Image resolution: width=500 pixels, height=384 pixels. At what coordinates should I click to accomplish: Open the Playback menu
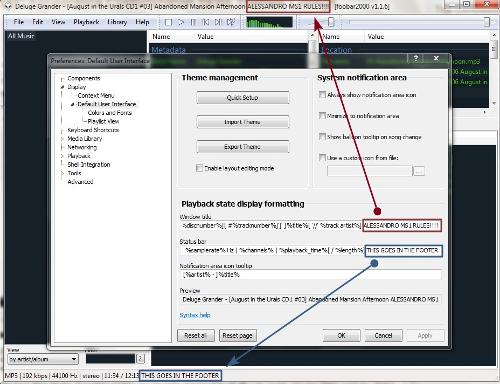coord(86,22)
